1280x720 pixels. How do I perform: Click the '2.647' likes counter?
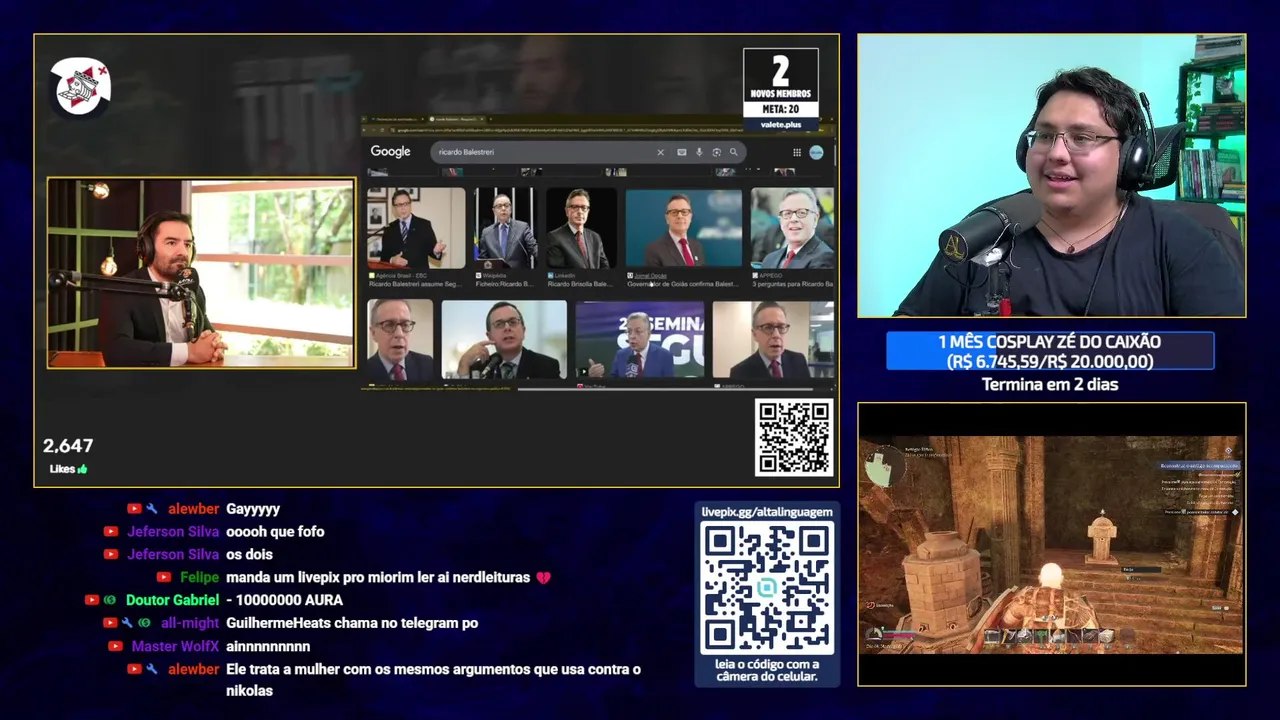coord(68,446)
